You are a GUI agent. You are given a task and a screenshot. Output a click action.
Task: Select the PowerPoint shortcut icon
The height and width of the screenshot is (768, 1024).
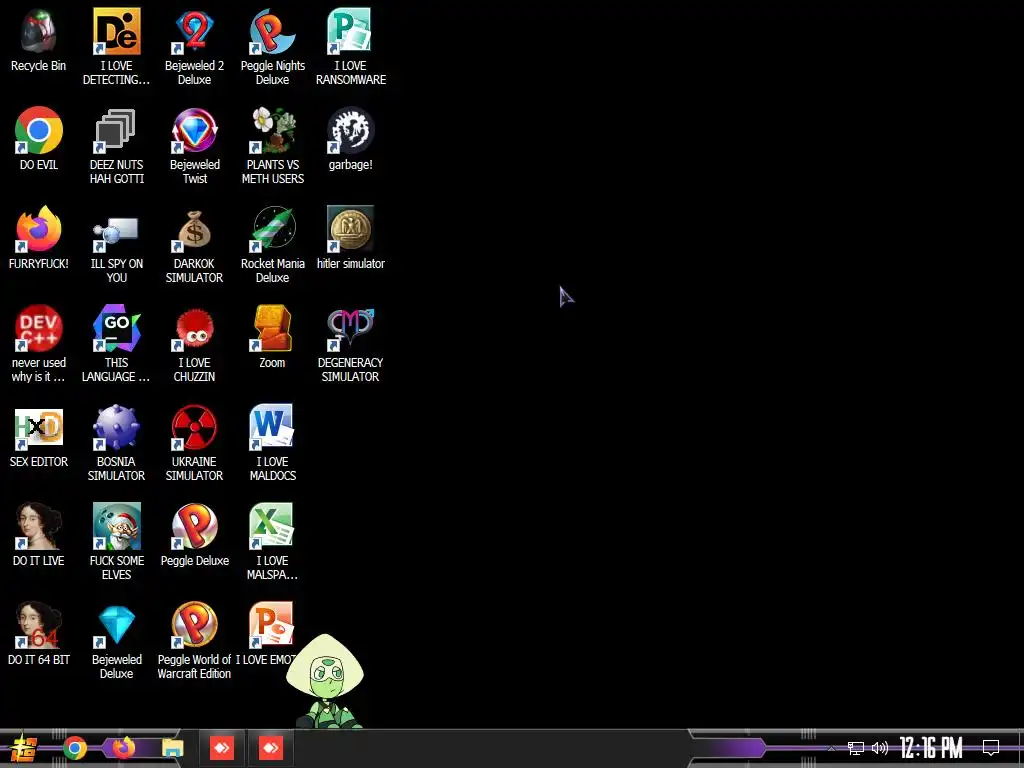[x=272, y=625]
